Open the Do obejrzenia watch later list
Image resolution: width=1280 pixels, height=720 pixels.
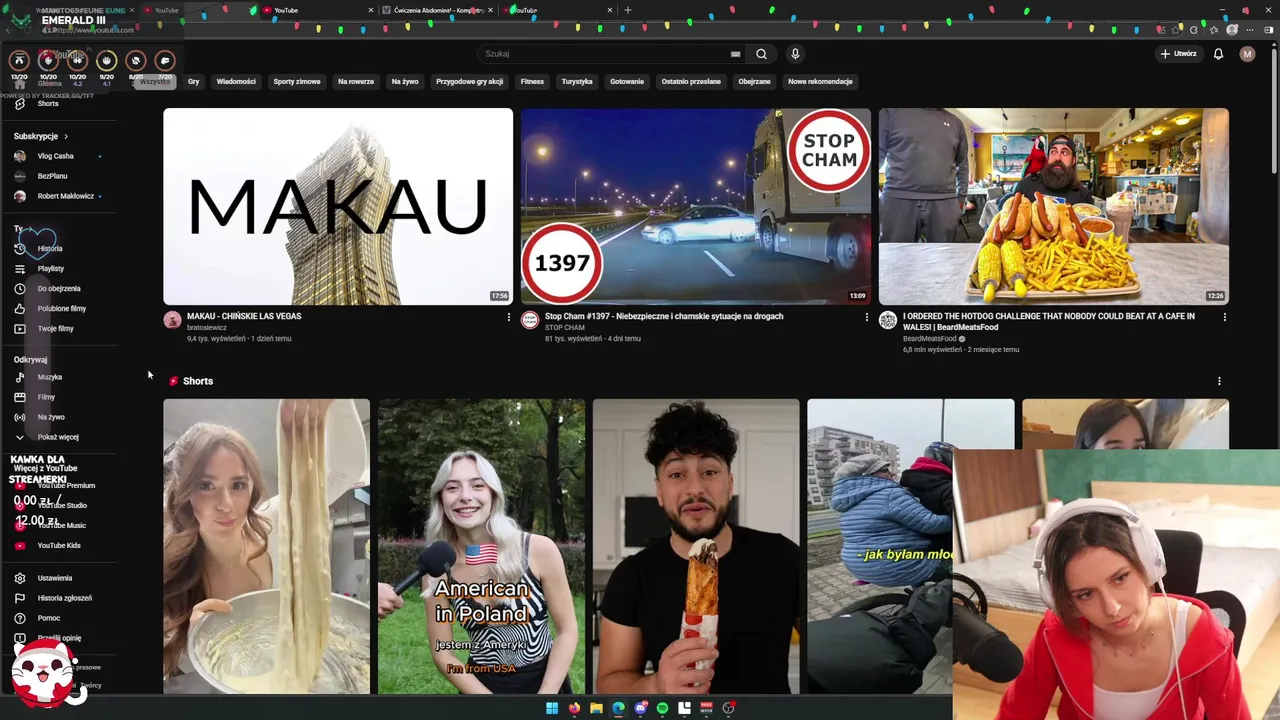pos(58,288)
